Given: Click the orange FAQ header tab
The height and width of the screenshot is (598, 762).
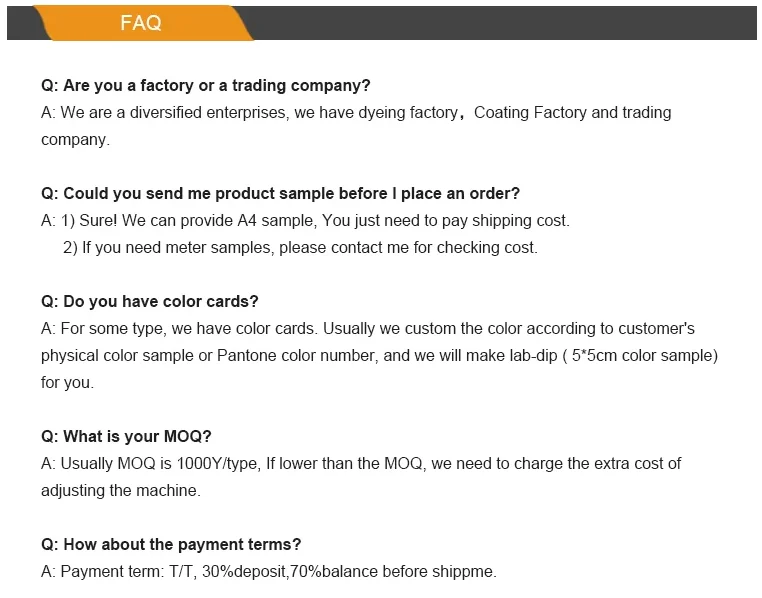Looking at the screenshot, I should 141,23.
